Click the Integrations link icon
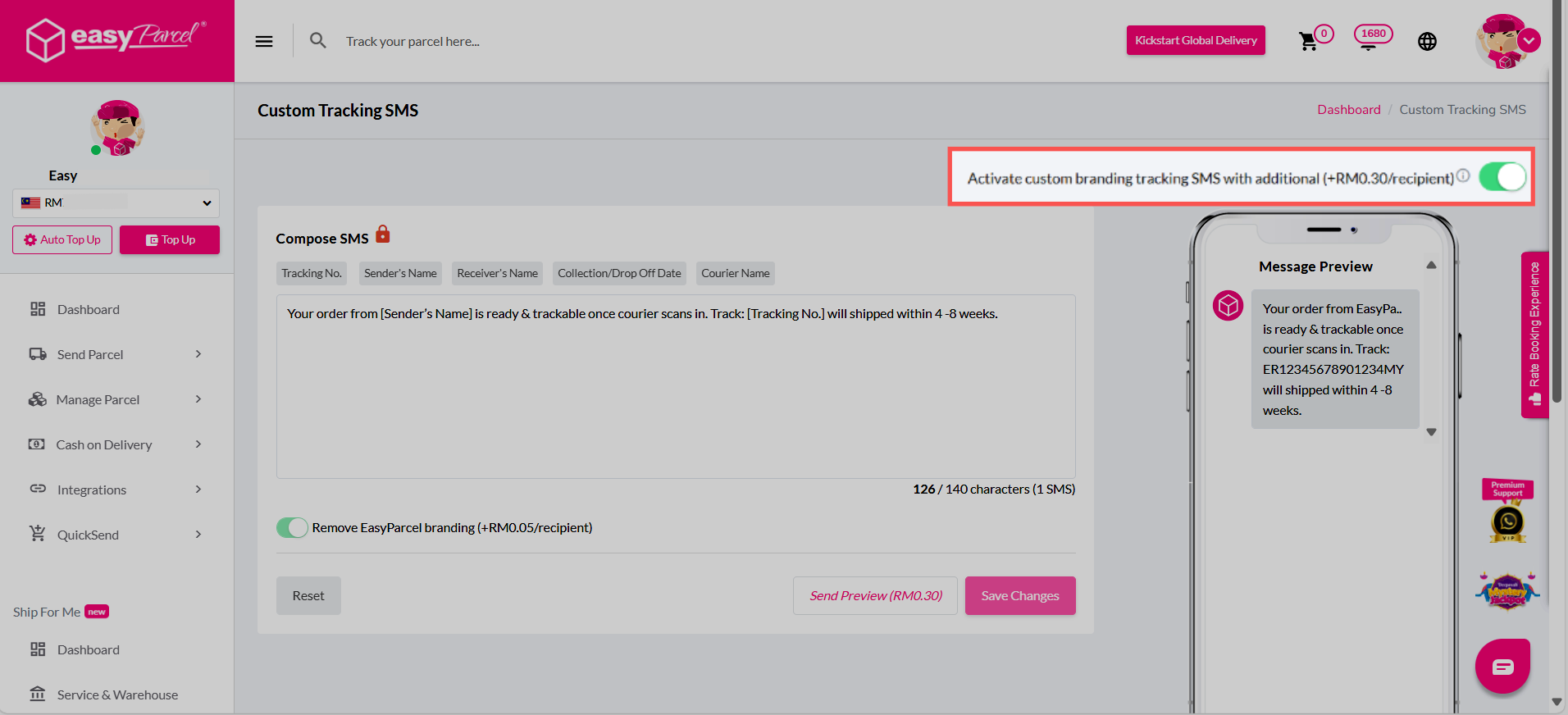The image size is (1568, 715). (x=38, y=489)
